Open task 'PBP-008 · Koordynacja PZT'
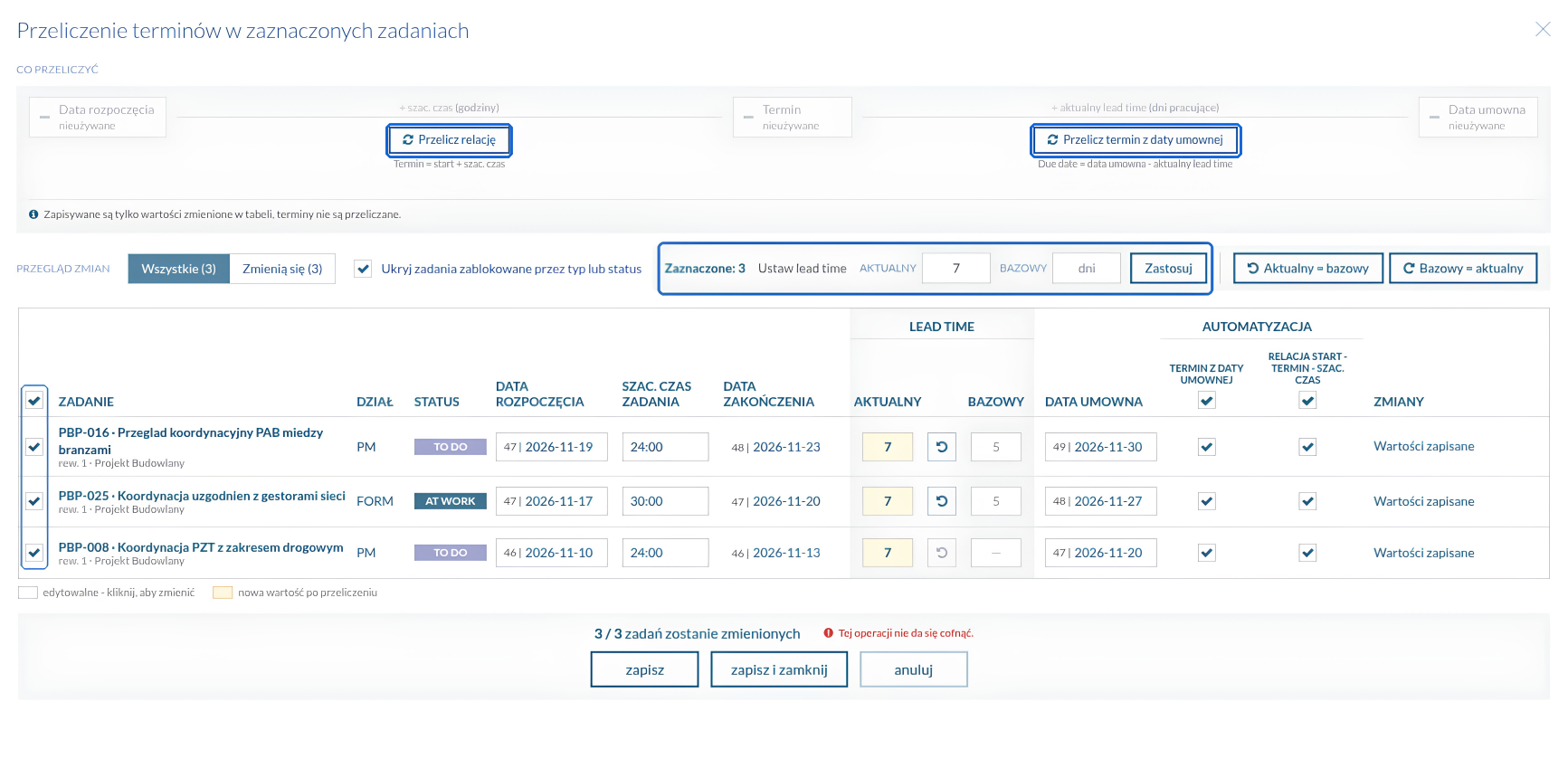 click(201, 547)
